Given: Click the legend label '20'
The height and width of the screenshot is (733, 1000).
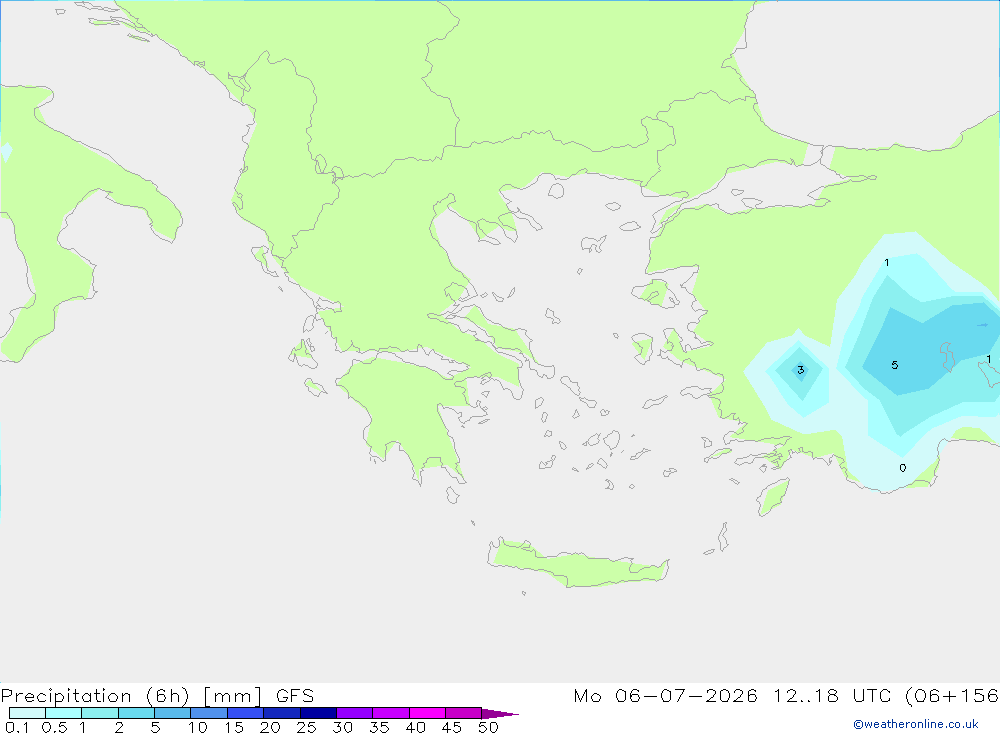Looking at the screenshot, I should click(x=270, y=727).
